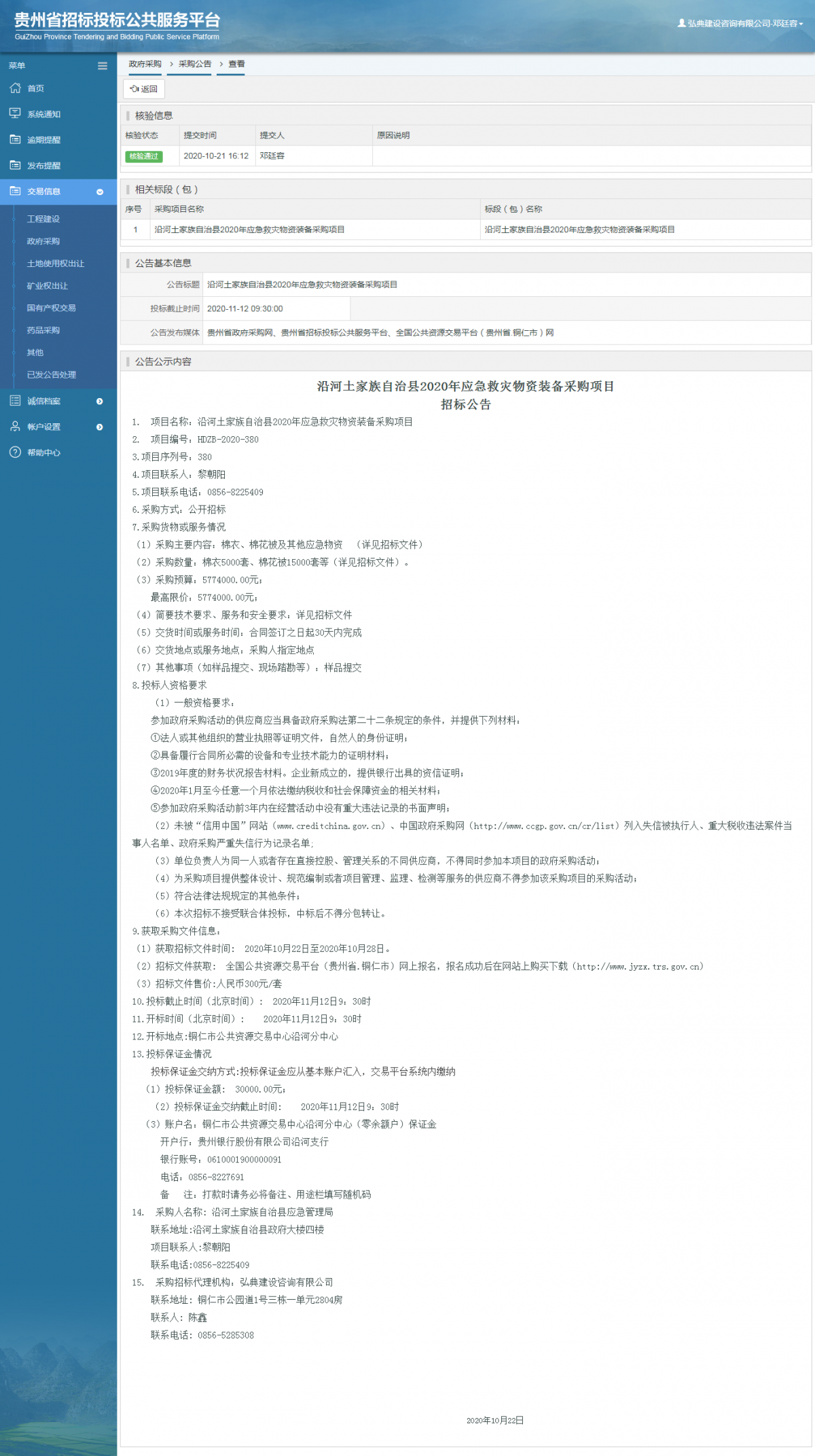Click the 开标地点 line
The height and width of the screenshot is (1456, 815).
point(235,1037)
